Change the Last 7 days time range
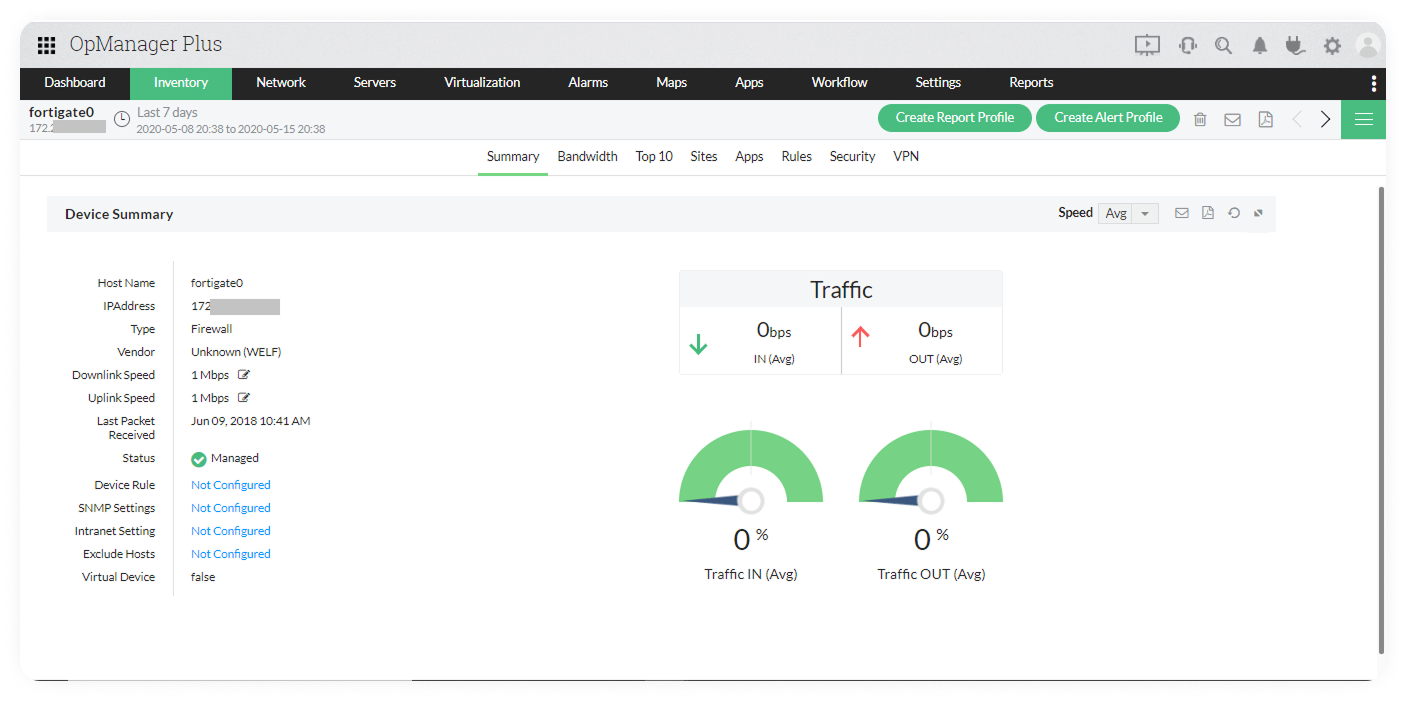Screen dimensions: 1406x701 (167, 113)
